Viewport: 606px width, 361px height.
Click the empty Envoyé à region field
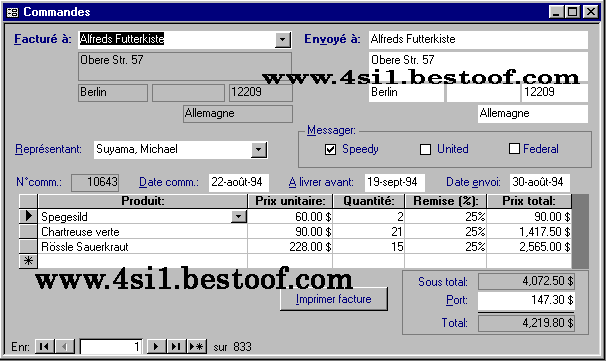483,93
